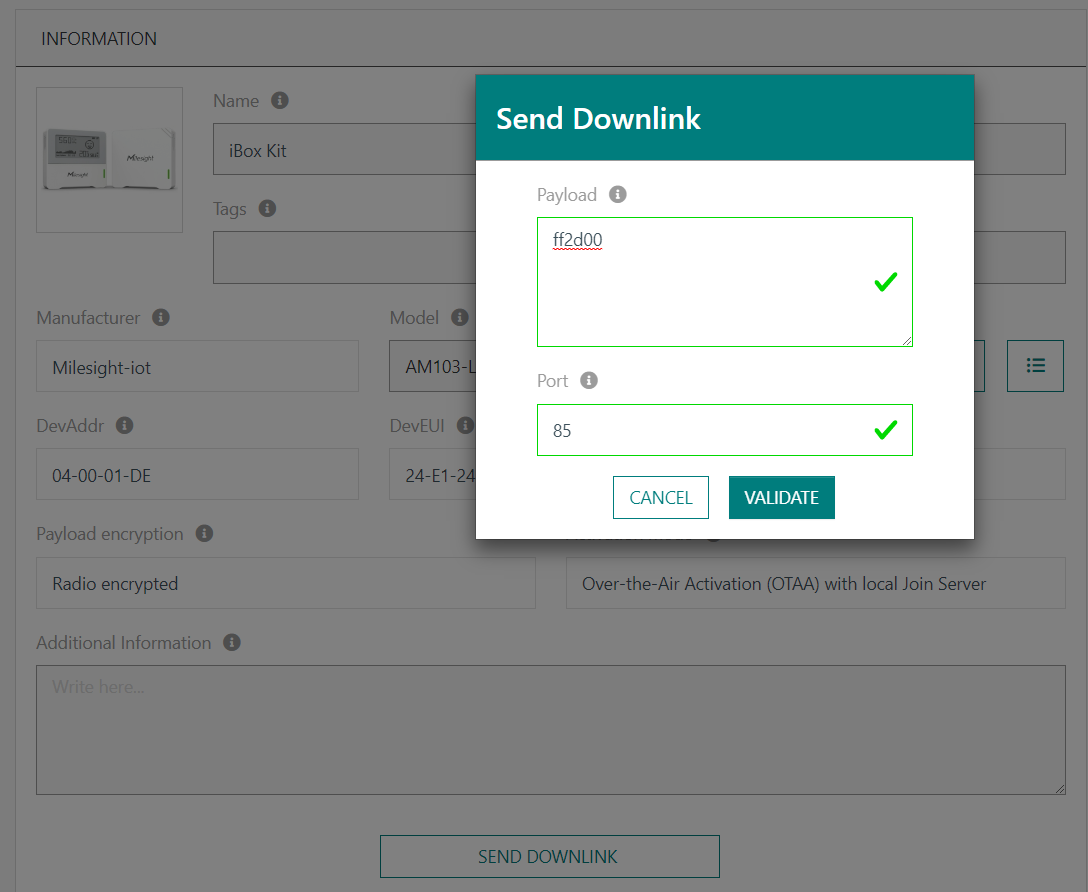Click the Manufacturer info icon

(x=161, y=317)
